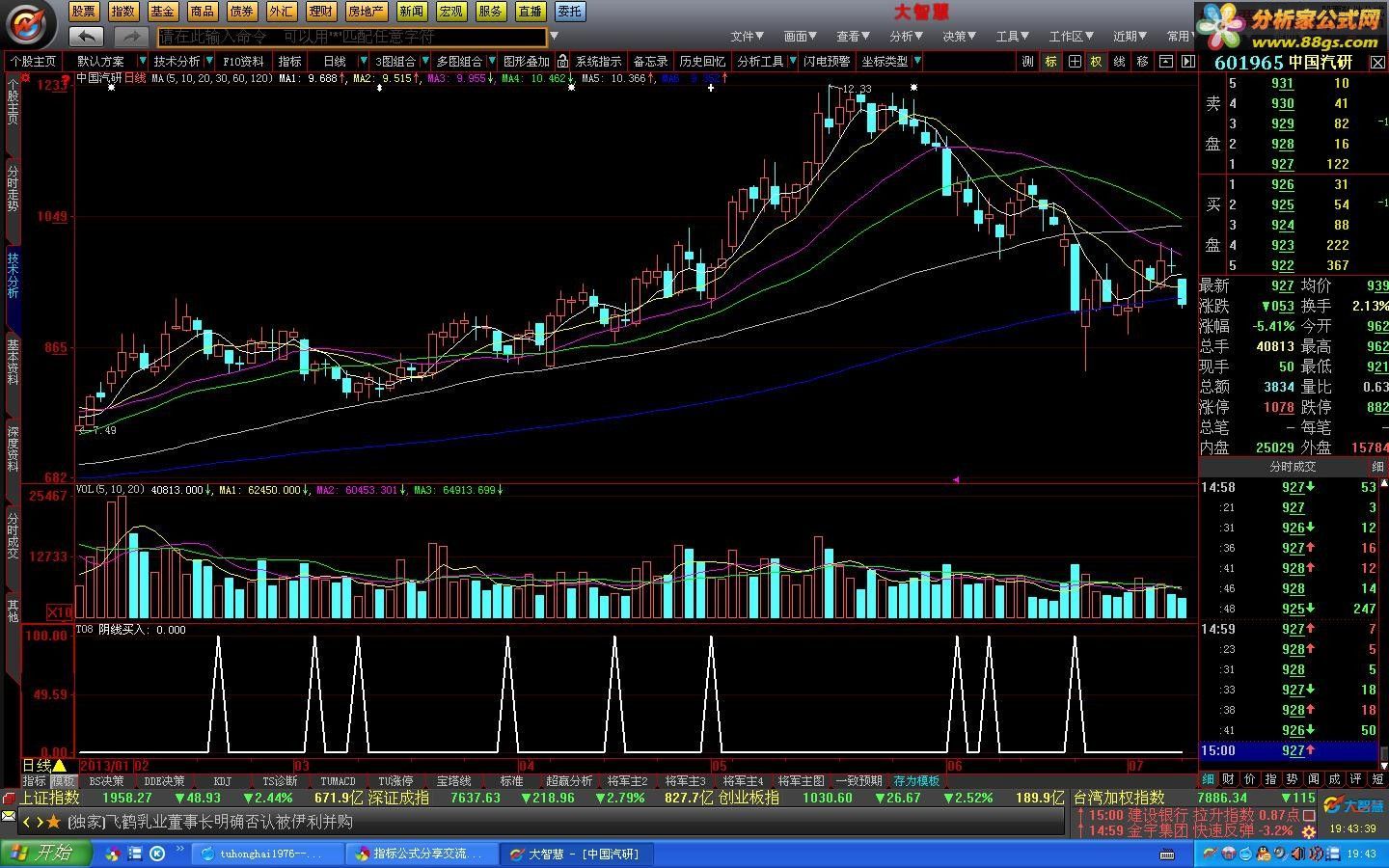Click the ticker next arrow
This screenshot has height=868, width=1389.
pos(40,822)
